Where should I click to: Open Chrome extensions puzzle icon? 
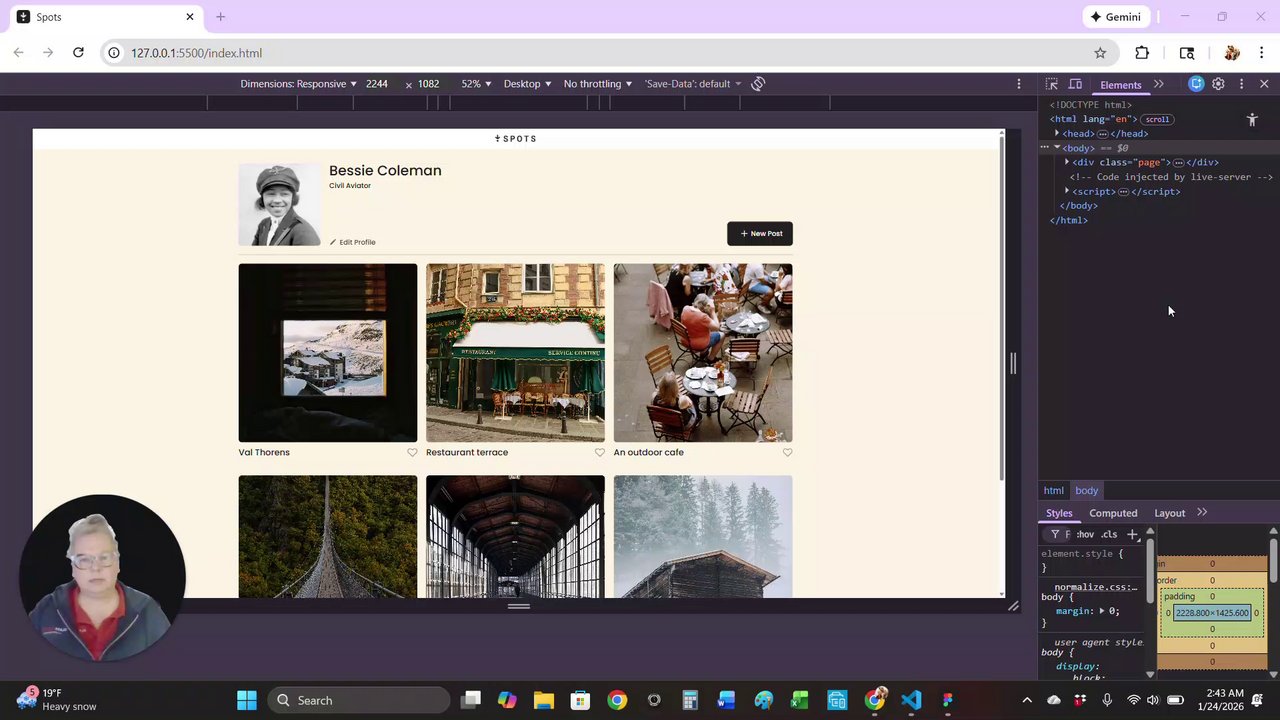[x=1142, y=53]
